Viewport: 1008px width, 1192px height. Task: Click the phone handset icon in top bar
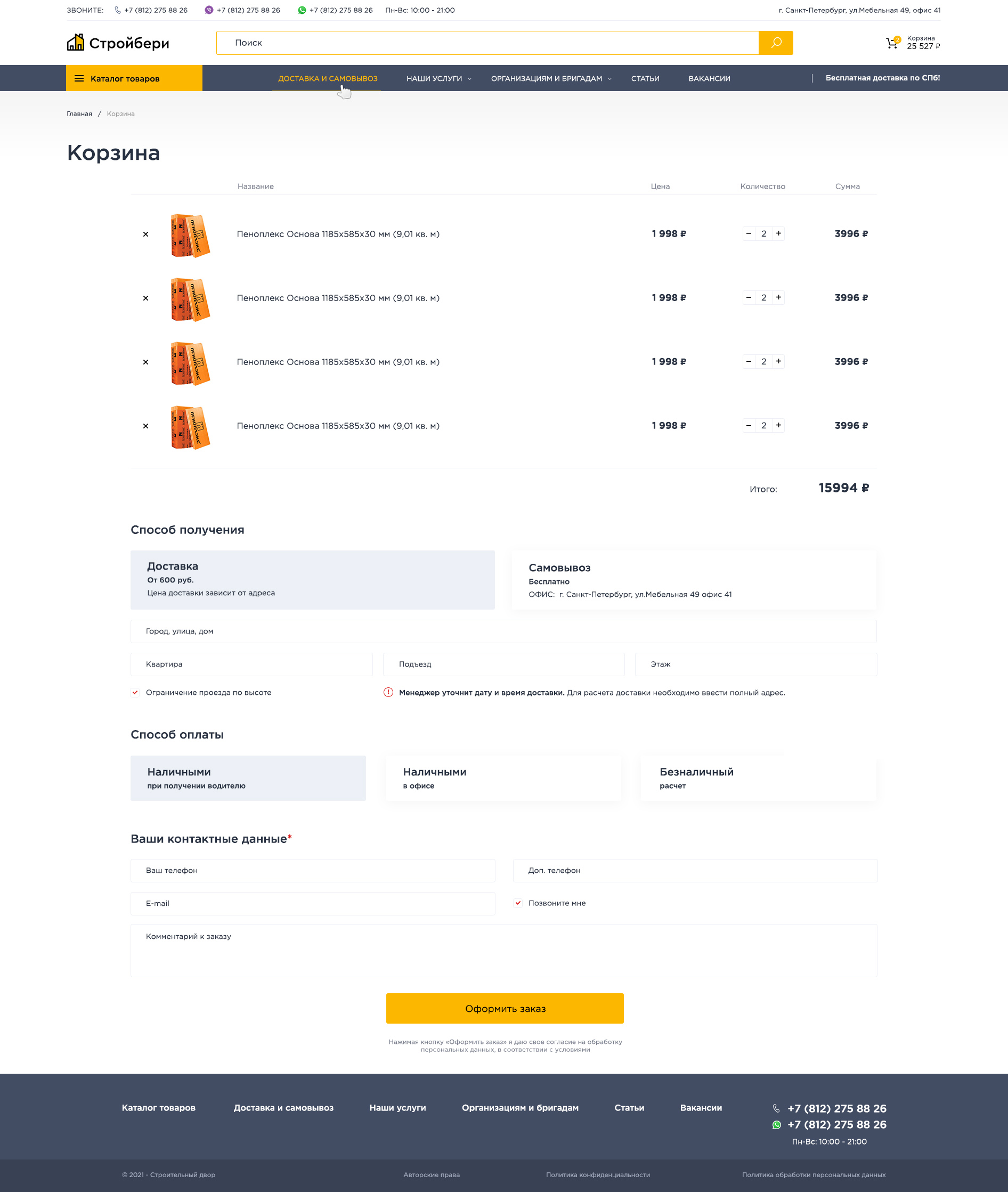tap(118, 10)
